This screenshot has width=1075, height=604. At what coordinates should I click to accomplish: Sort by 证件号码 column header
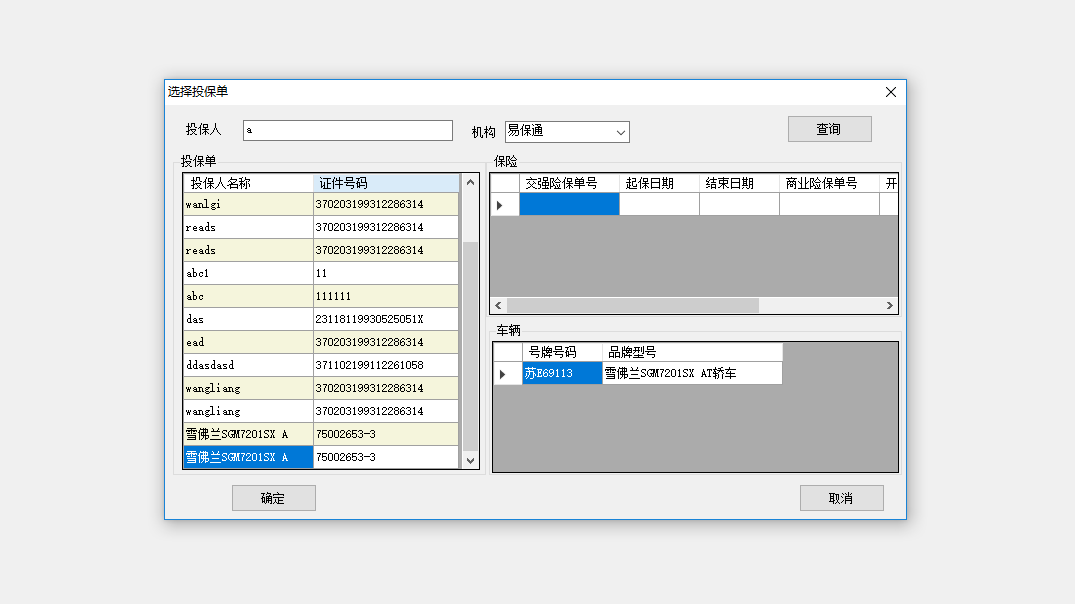pyautogui.click(x=385, y=183)
